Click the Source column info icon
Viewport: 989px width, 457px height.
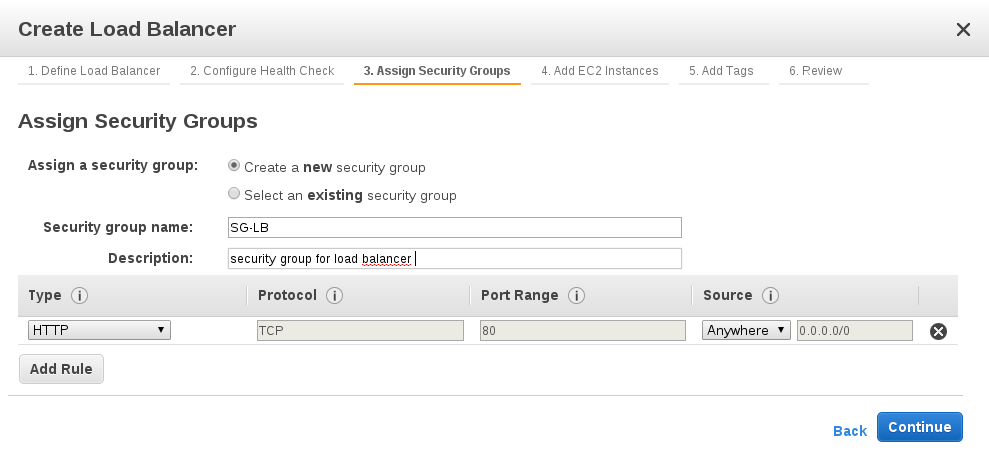click(770, 296)
